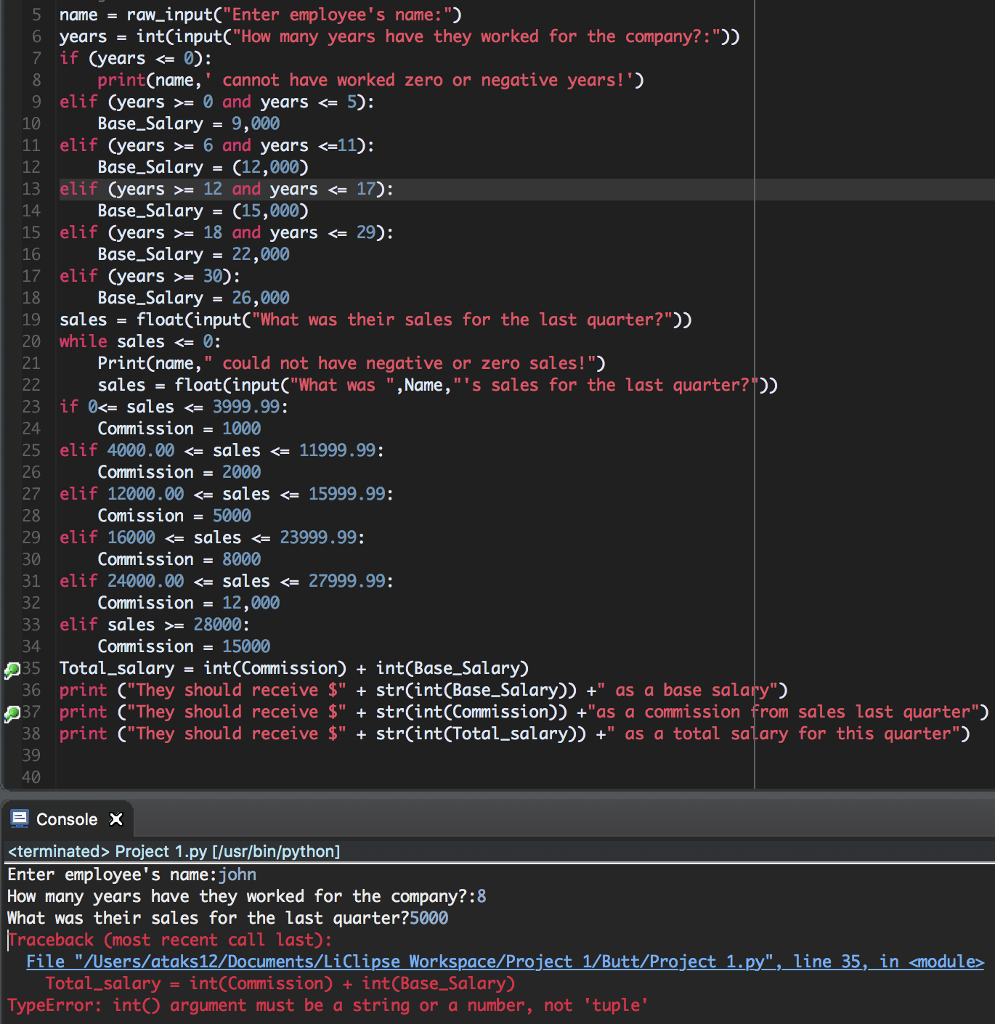
Task: Click the years value '8' in console
Action: 482,896
